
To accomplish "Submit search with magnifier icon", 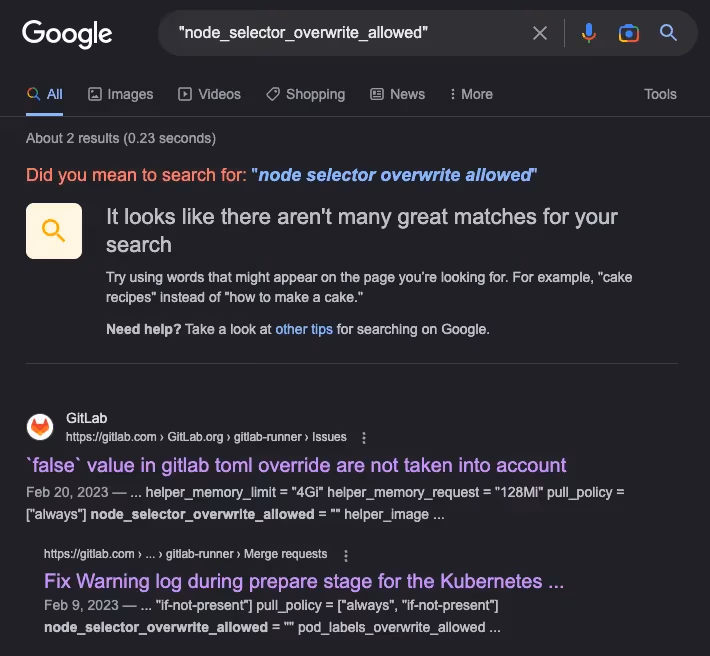I will [x=668, y=33].
